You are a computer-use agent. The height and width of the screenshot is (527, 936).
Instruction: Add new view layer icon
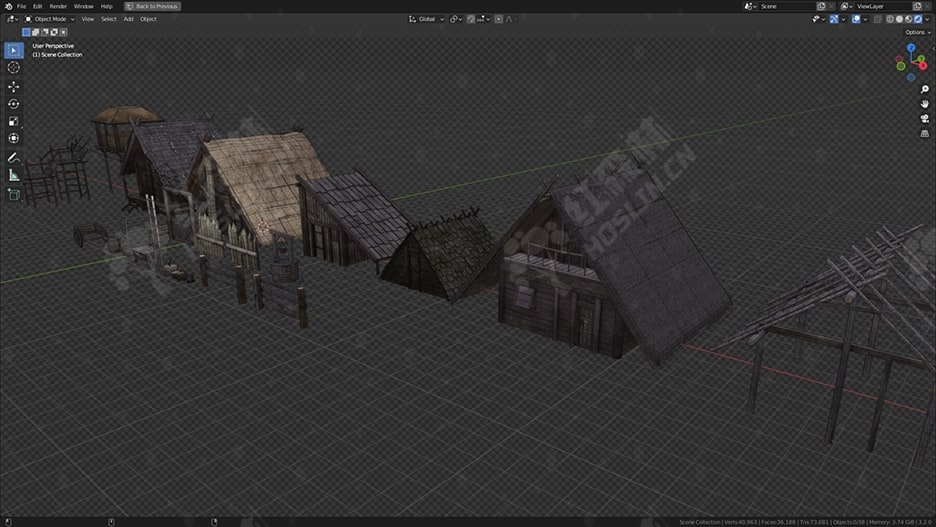917,6
